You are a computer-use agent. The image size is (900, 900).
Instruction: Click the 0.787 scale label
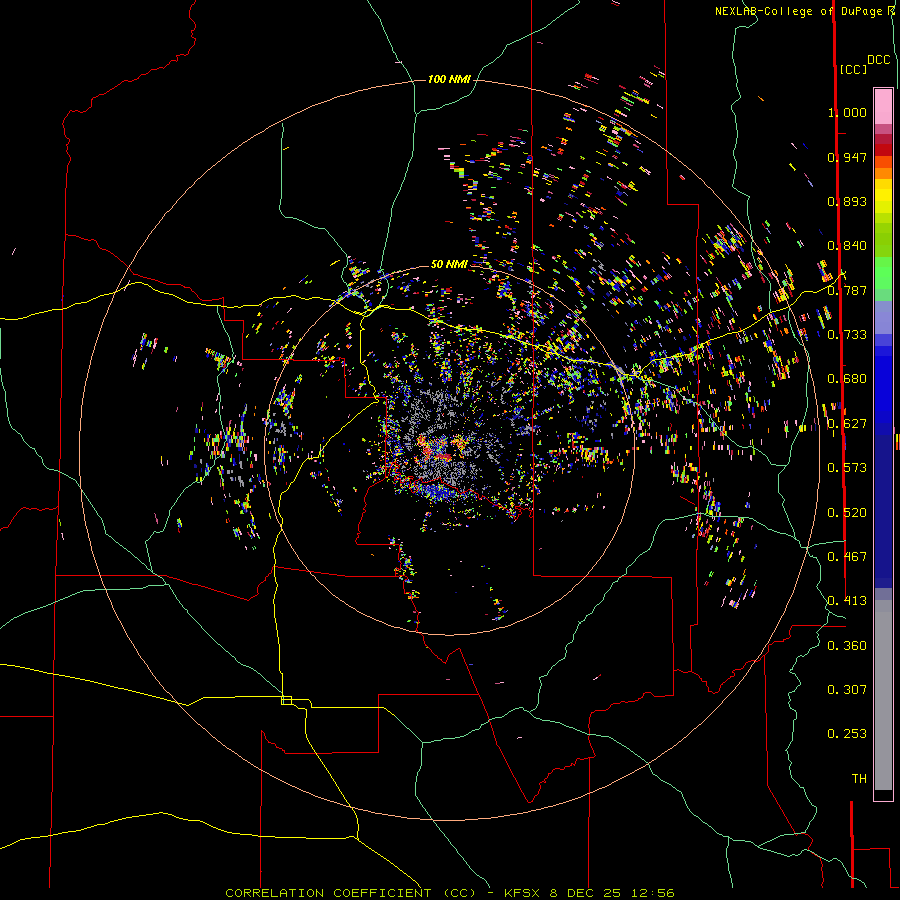click(847, 290)
